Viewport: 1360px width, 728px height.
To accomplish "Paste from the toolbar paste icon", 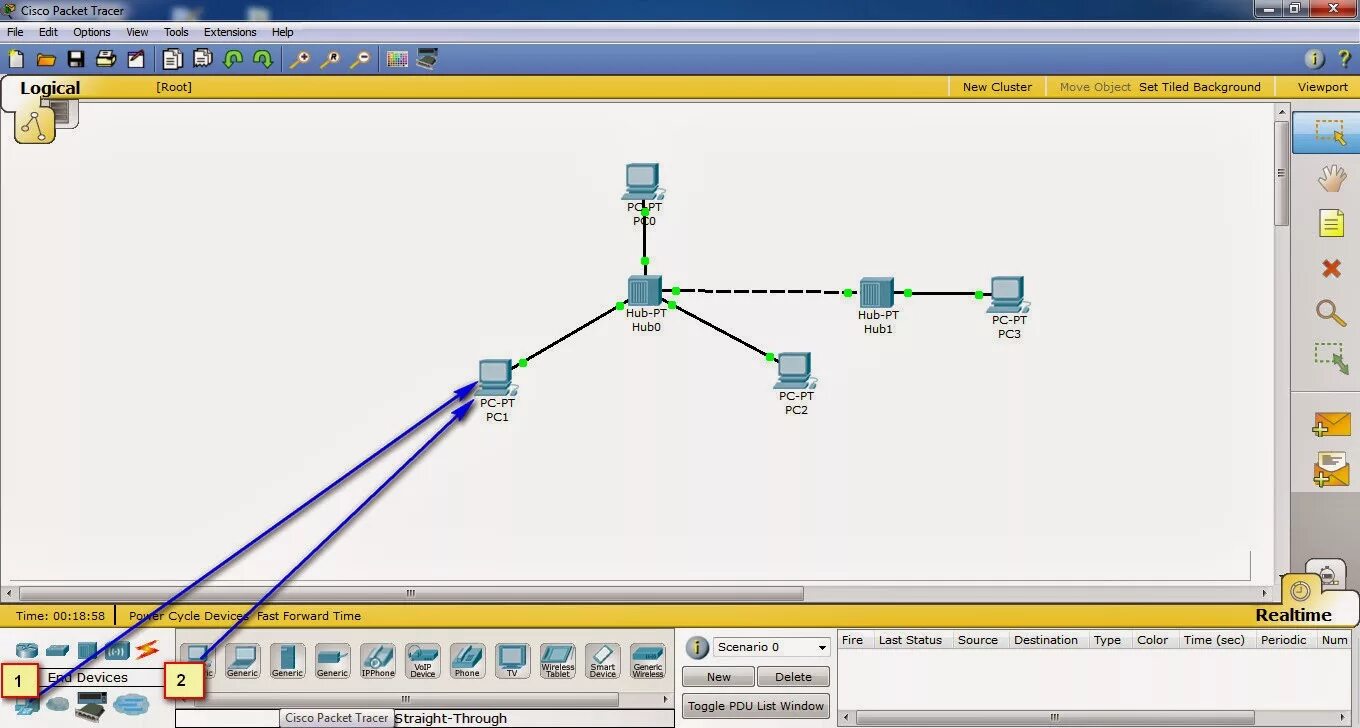I will 203,59.
